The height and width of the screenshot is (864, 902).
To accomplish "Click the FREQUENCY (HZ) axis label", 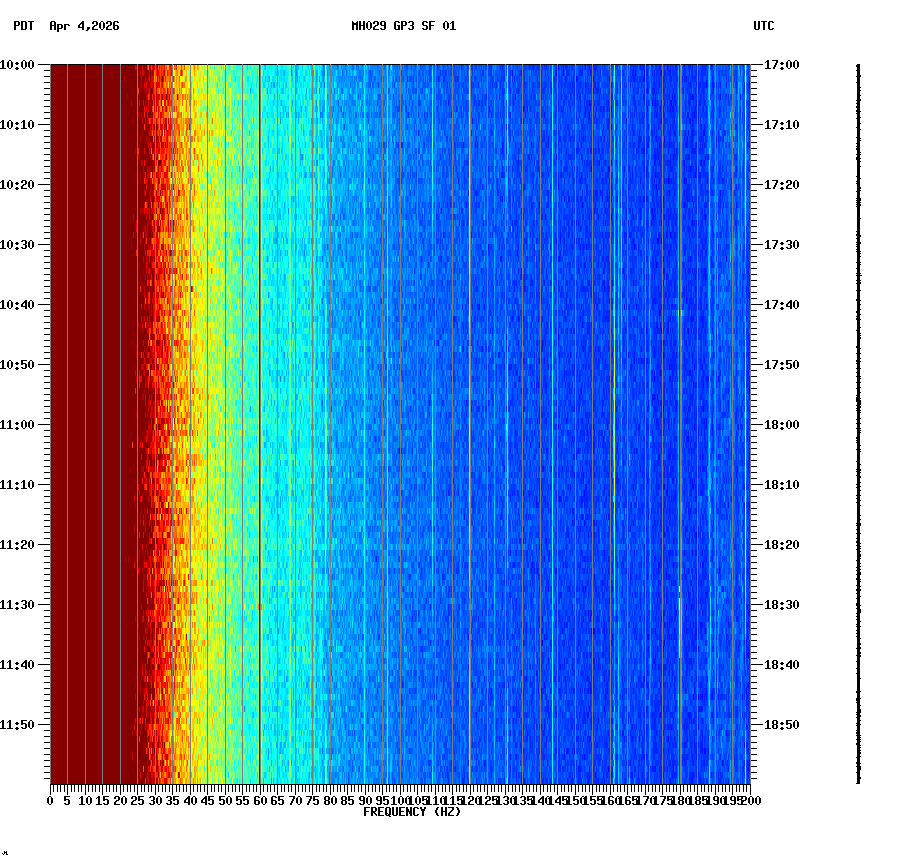I will point(412,812).
